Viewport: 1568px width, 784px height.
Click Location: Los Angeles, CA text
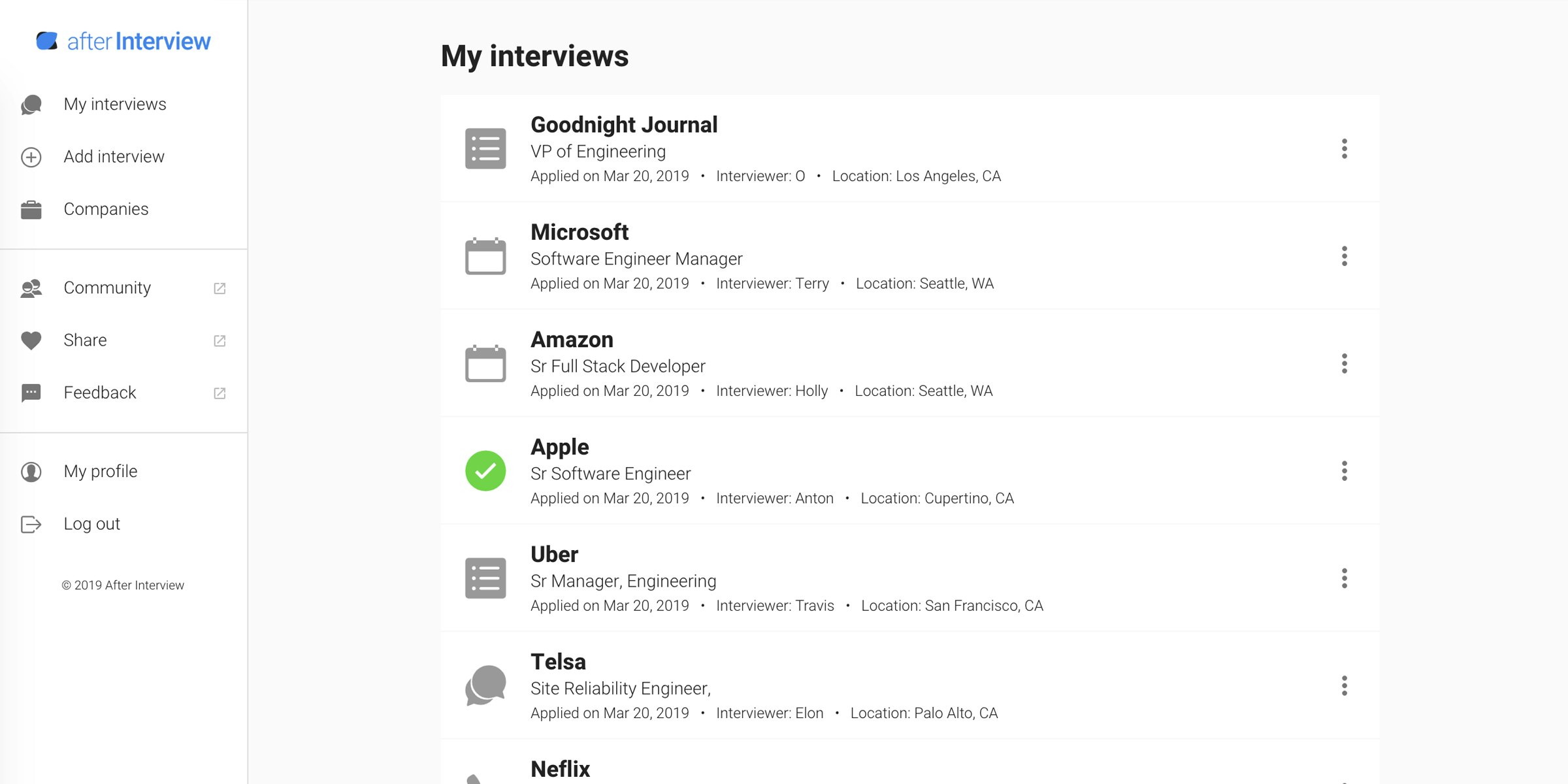click(916, 176)
